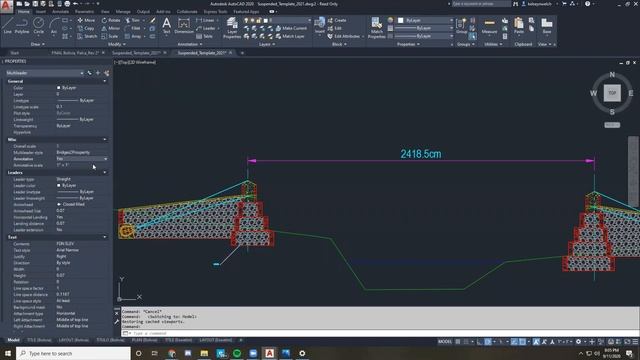This screenshot has height=360, width=640.
Task: Activate the Fillet command
Action: point(133,28)
